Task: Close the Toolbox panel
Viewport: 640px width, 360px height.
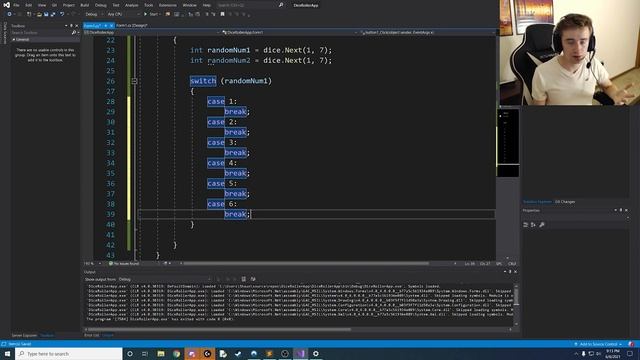Action: point(76,26)
